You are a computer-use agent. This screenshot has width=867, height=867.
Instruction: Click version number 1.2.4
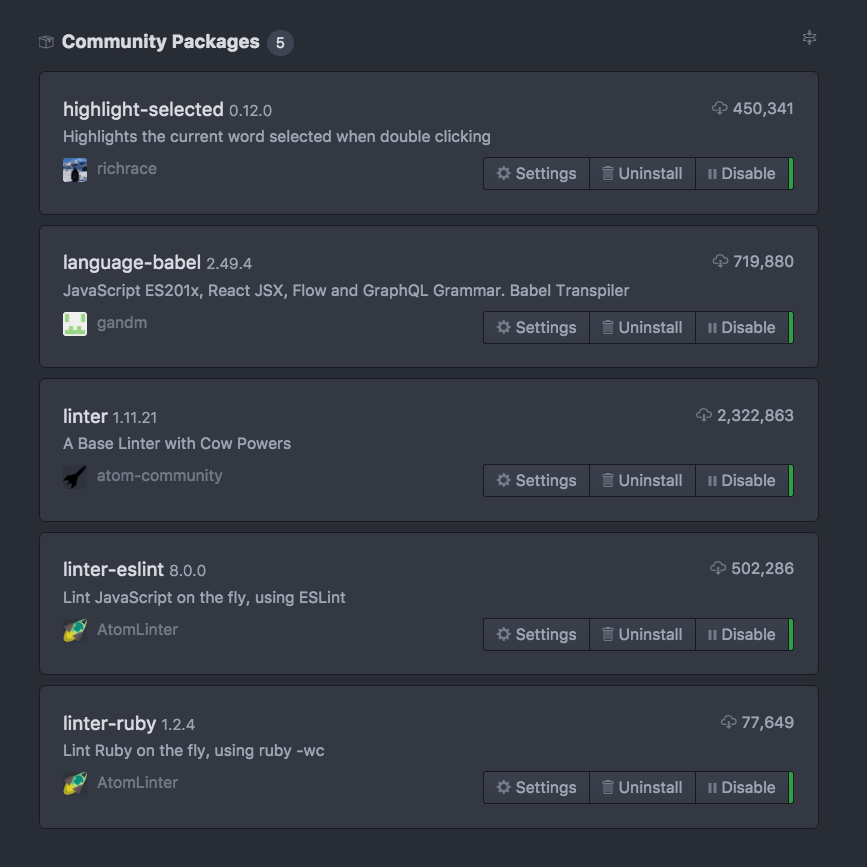point(178,724)
